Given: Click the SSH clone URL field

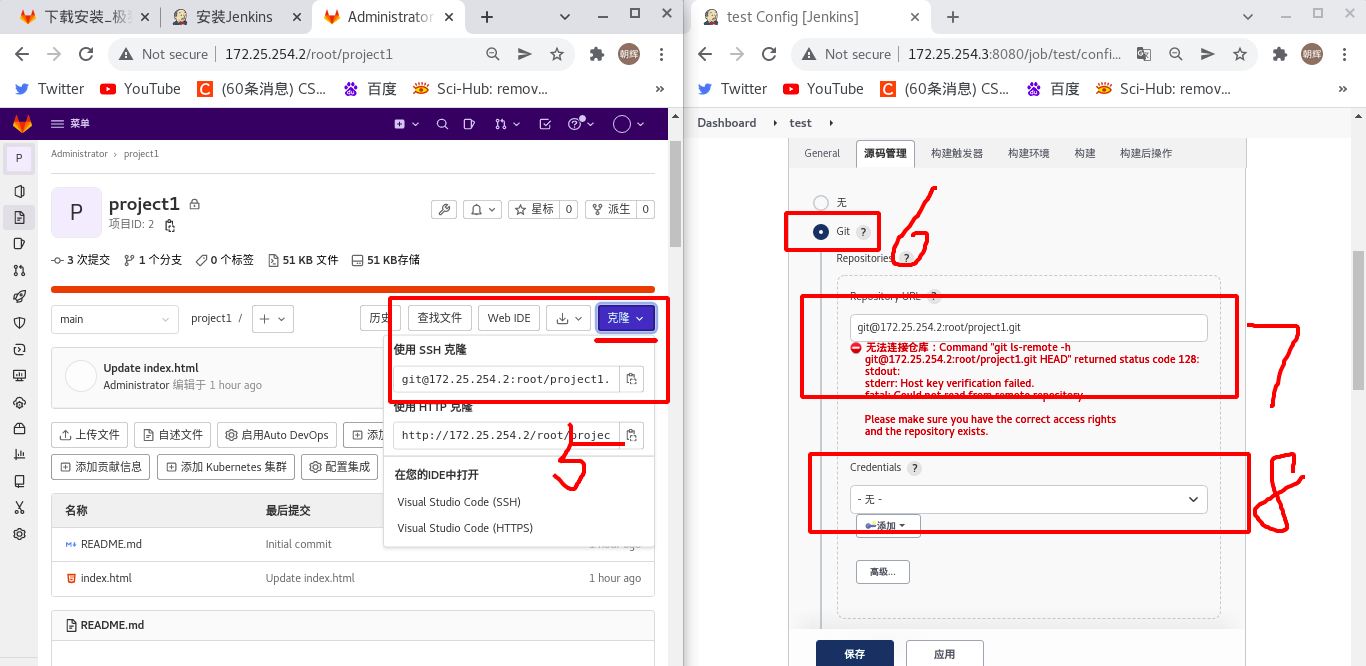Looking at the screenshot, I should (x=506, y=379).
